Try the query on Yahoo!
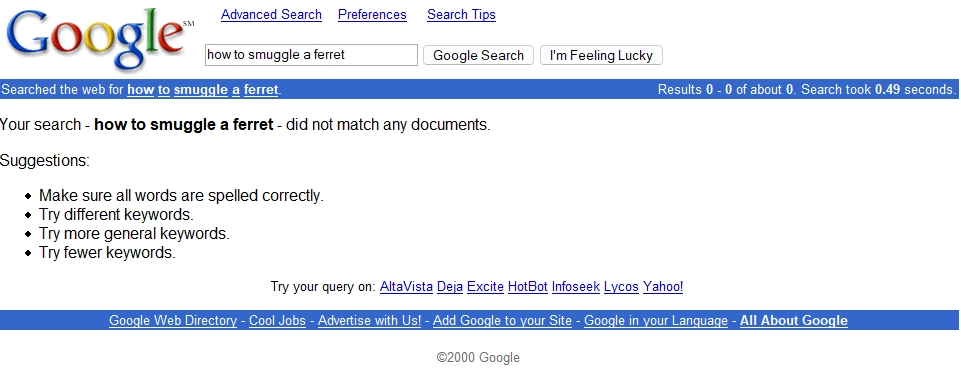This screenshot has height=370, width=961. click(x=663, y=287)
